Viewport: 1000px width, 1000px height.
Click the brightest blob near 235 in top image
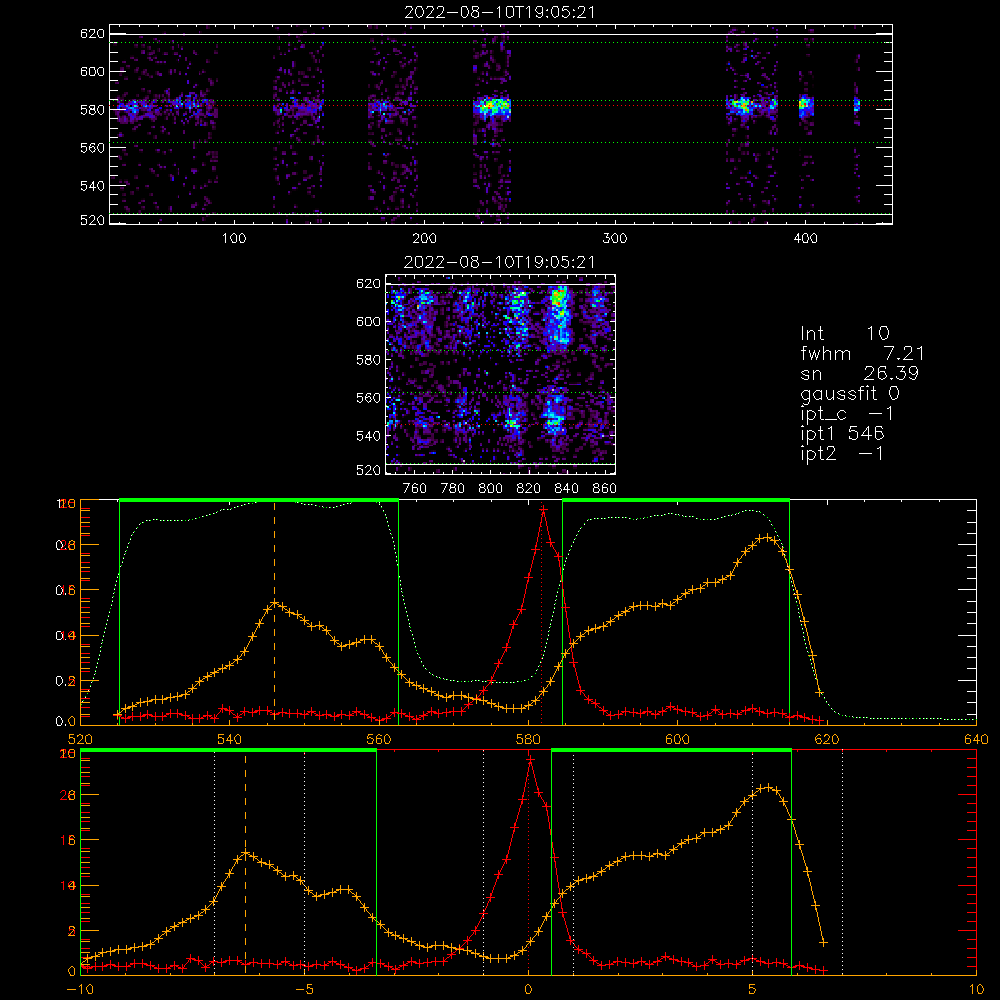point(492,107)
